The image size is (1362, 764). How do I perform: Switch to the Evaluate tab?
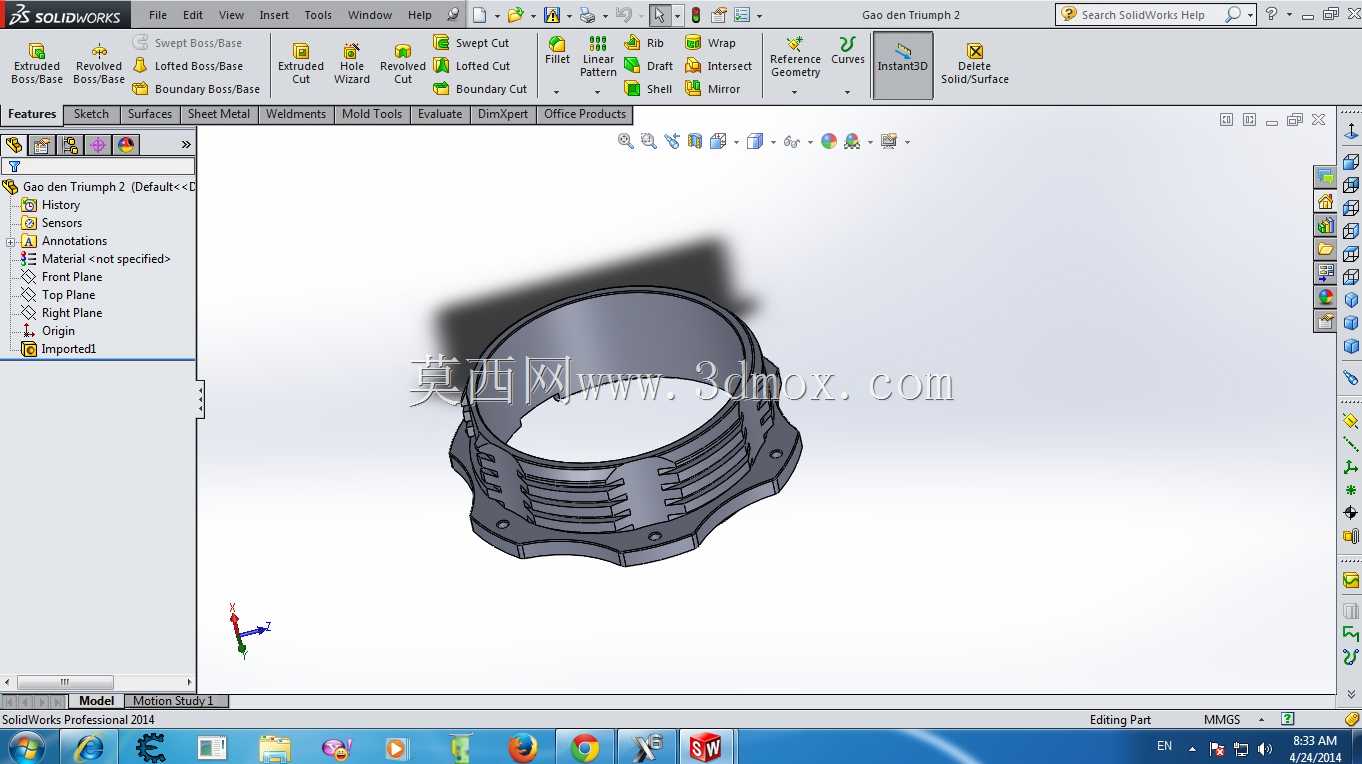click(x=440, y=114)
